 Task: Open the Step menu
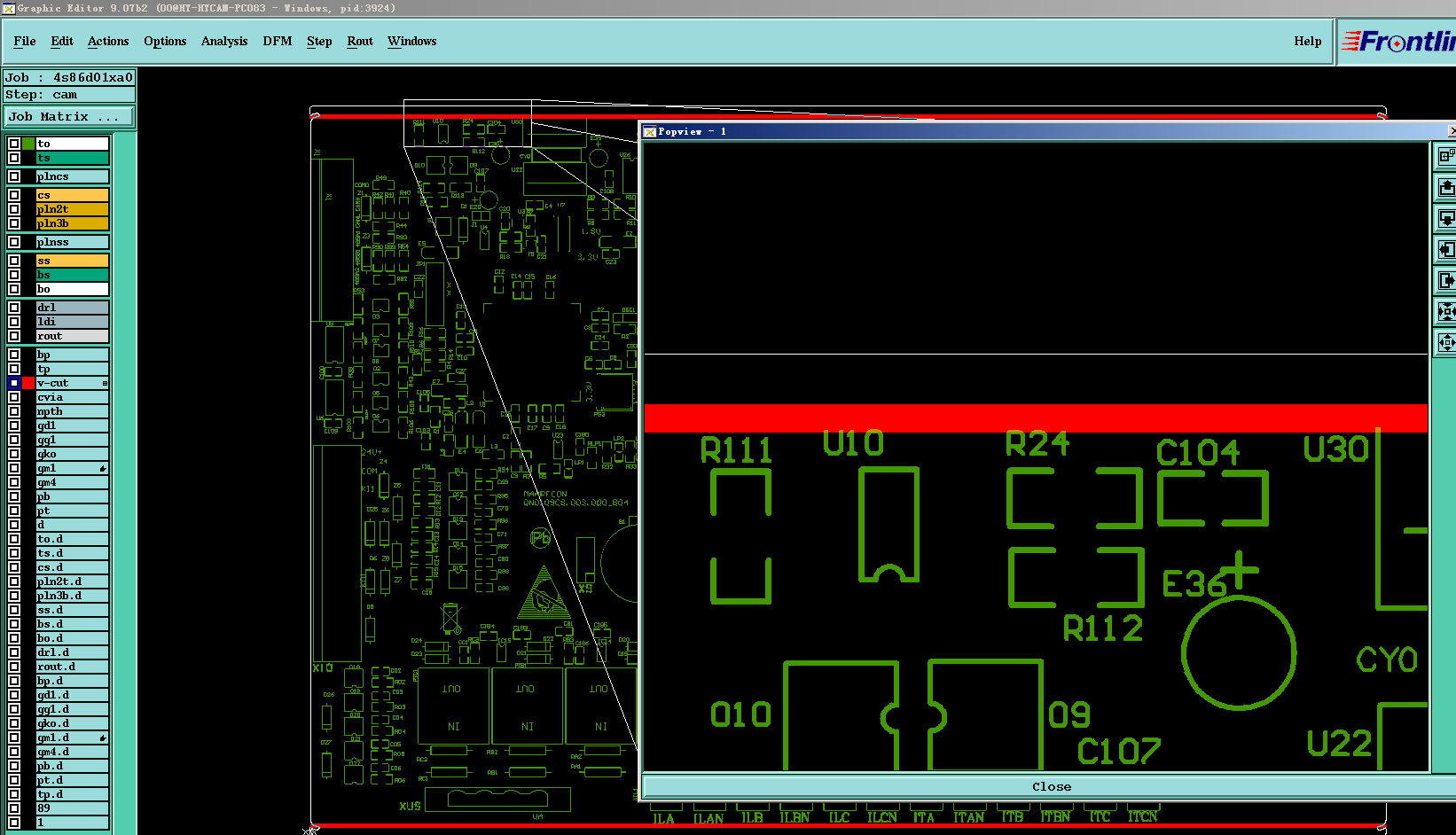pyautogui.click(x=319, y=41)
